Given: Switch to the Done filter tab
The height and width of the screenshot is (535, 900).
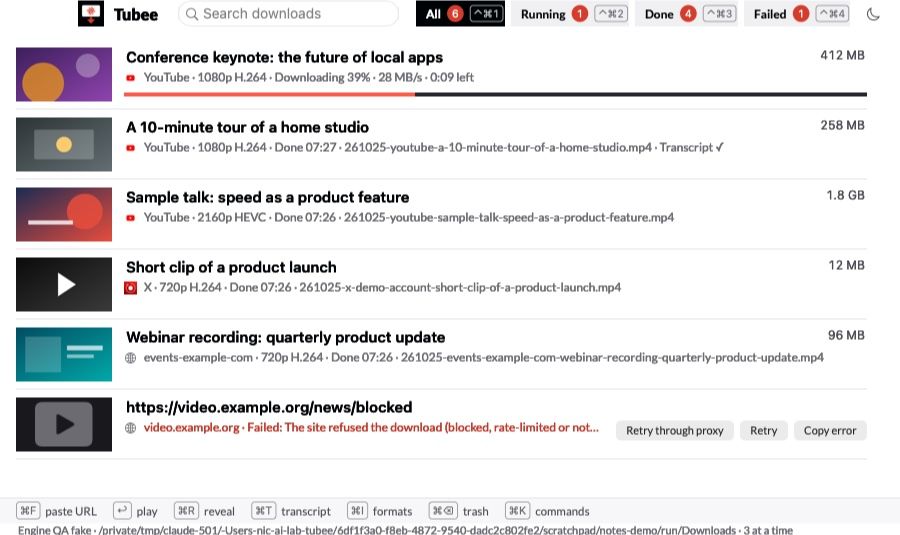Looking at the screenshot, I should tap(686, 14).
